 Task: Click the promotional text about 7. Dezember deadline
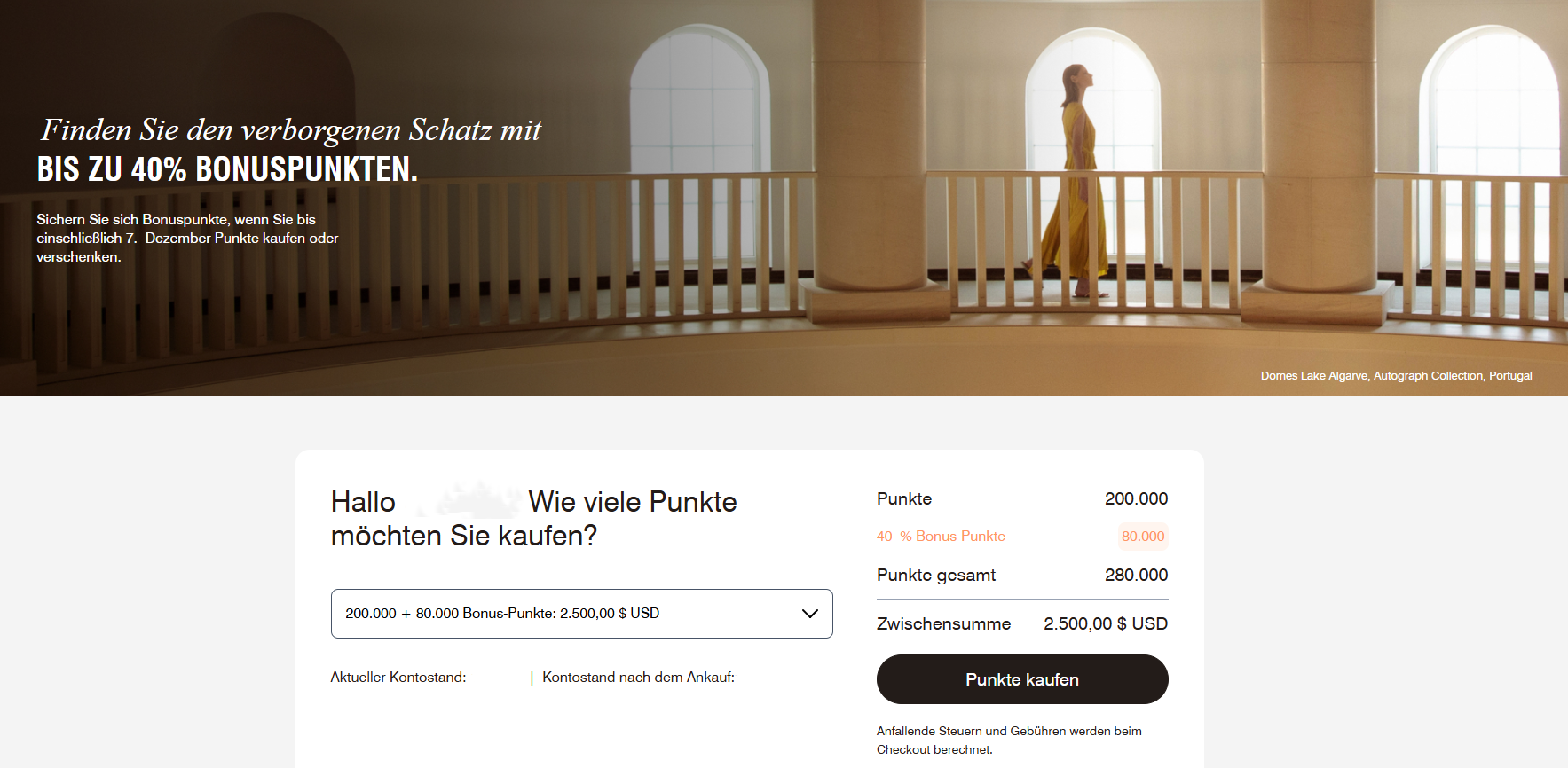[186, 238]
